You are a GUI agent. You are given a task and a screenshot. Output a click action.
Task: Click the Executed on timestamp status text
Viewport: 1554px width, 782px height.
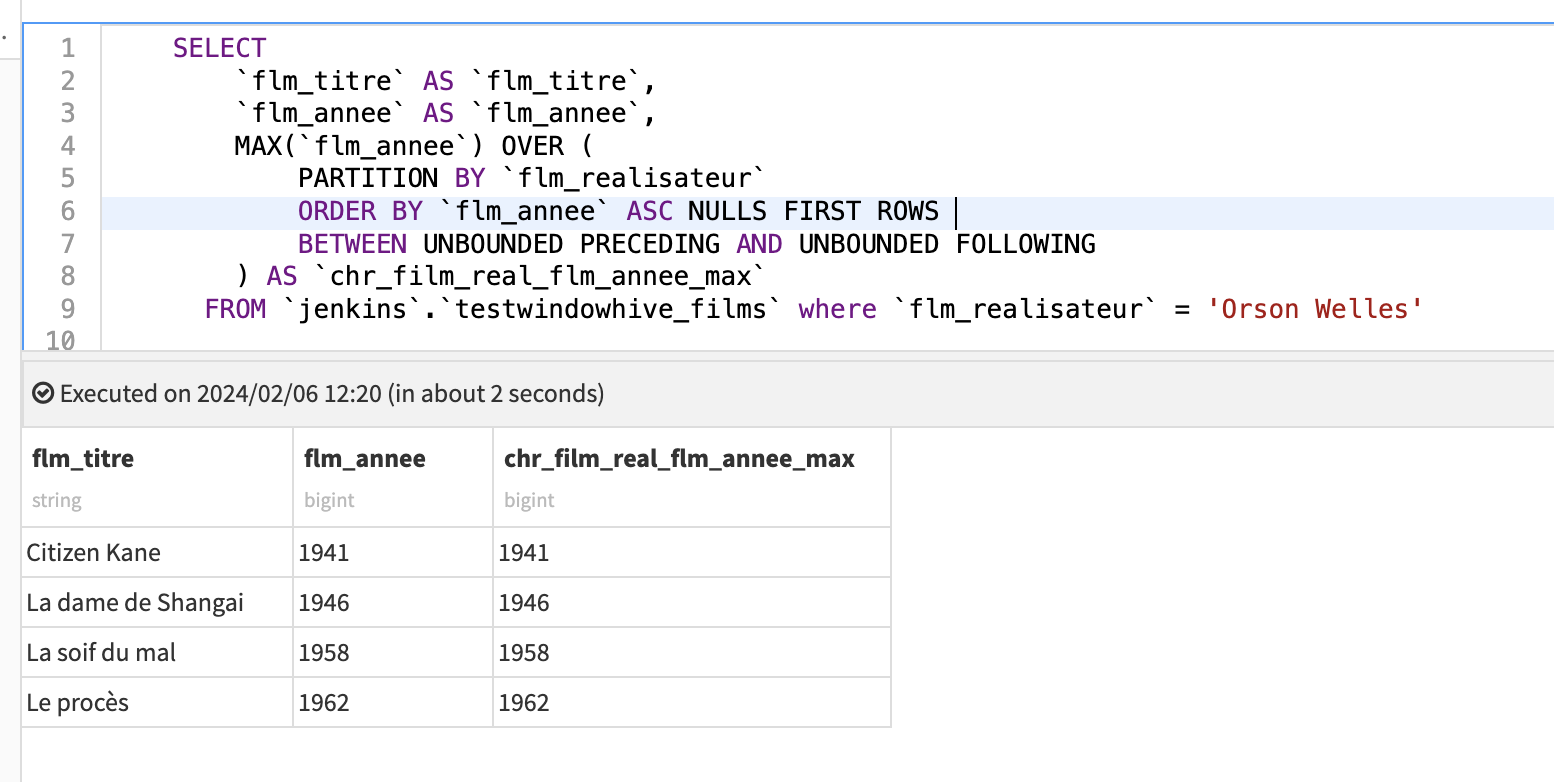coord(331,394)
